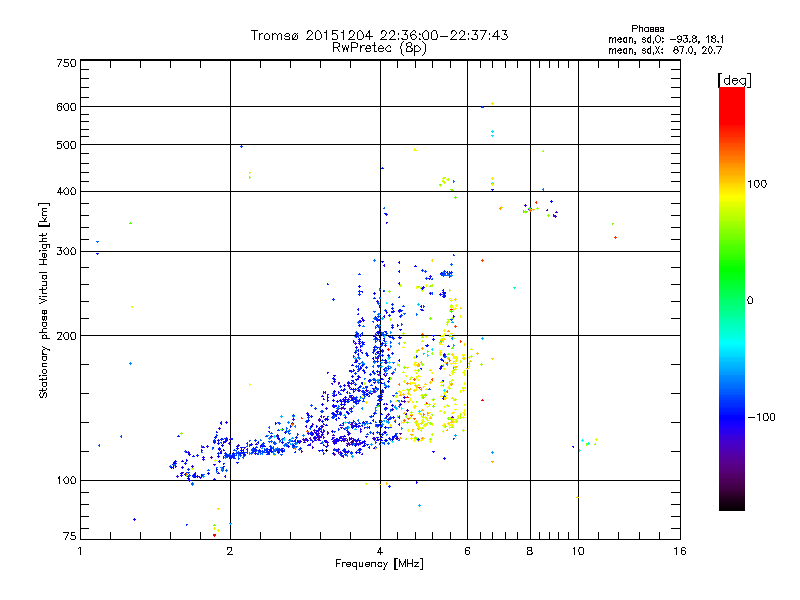Click the y-axis tick label '75'
Screen dimensions: 800x600
pyautogui.click(x=70, y=536)
